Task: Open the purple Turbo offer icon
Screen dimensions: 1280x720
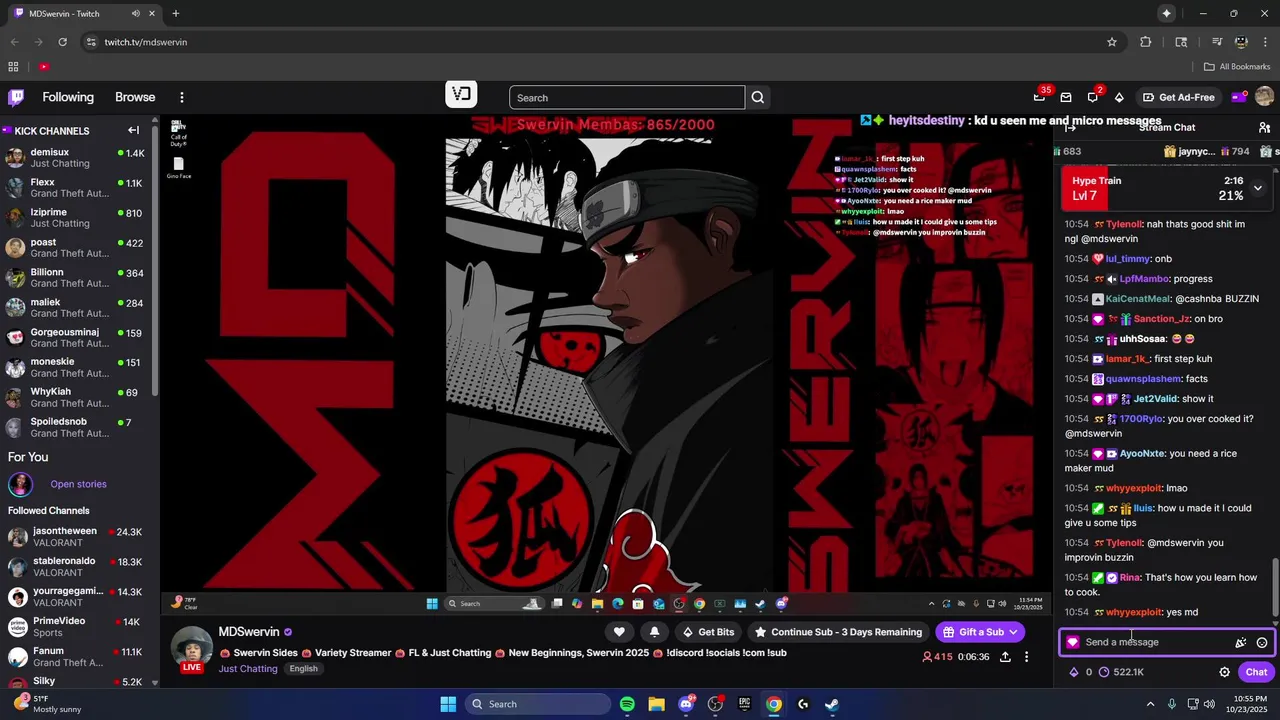Action: point(1239,97)
